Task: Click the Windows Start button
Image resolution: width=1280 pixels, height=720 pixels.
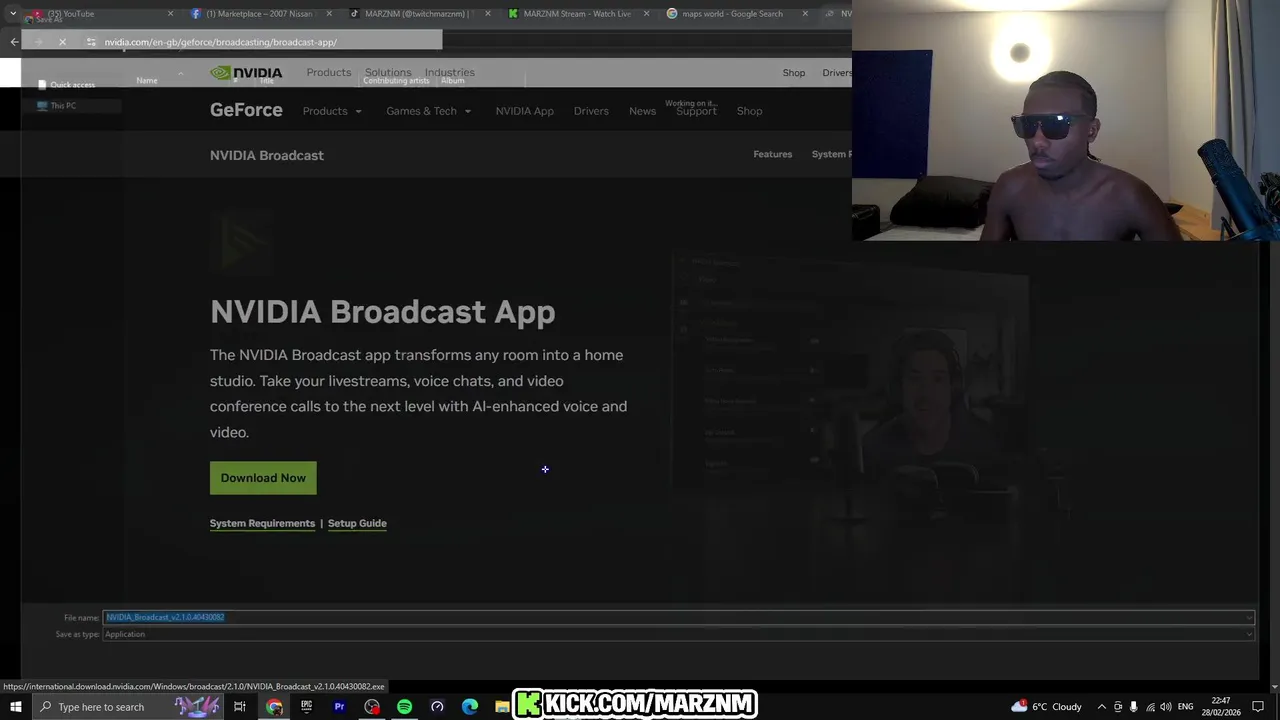Action: coord(15,707)
